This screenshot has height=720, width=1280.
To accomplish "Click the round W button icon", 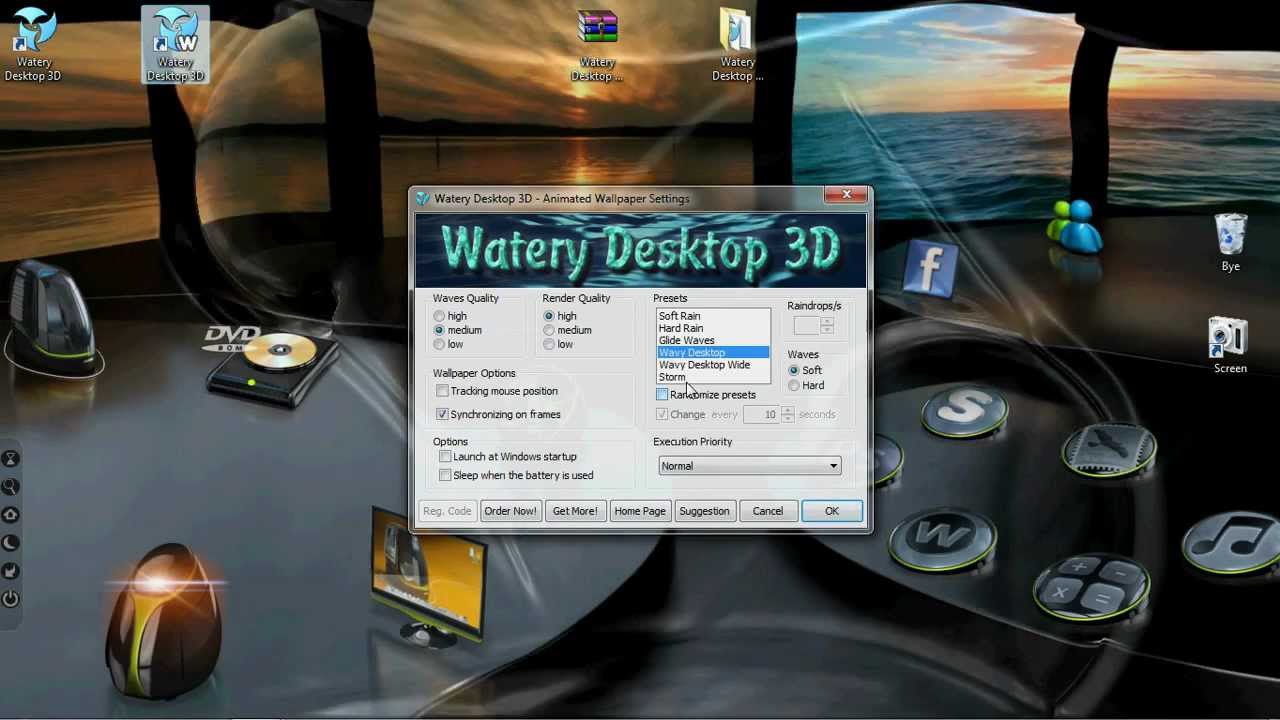I will (941, 538).
